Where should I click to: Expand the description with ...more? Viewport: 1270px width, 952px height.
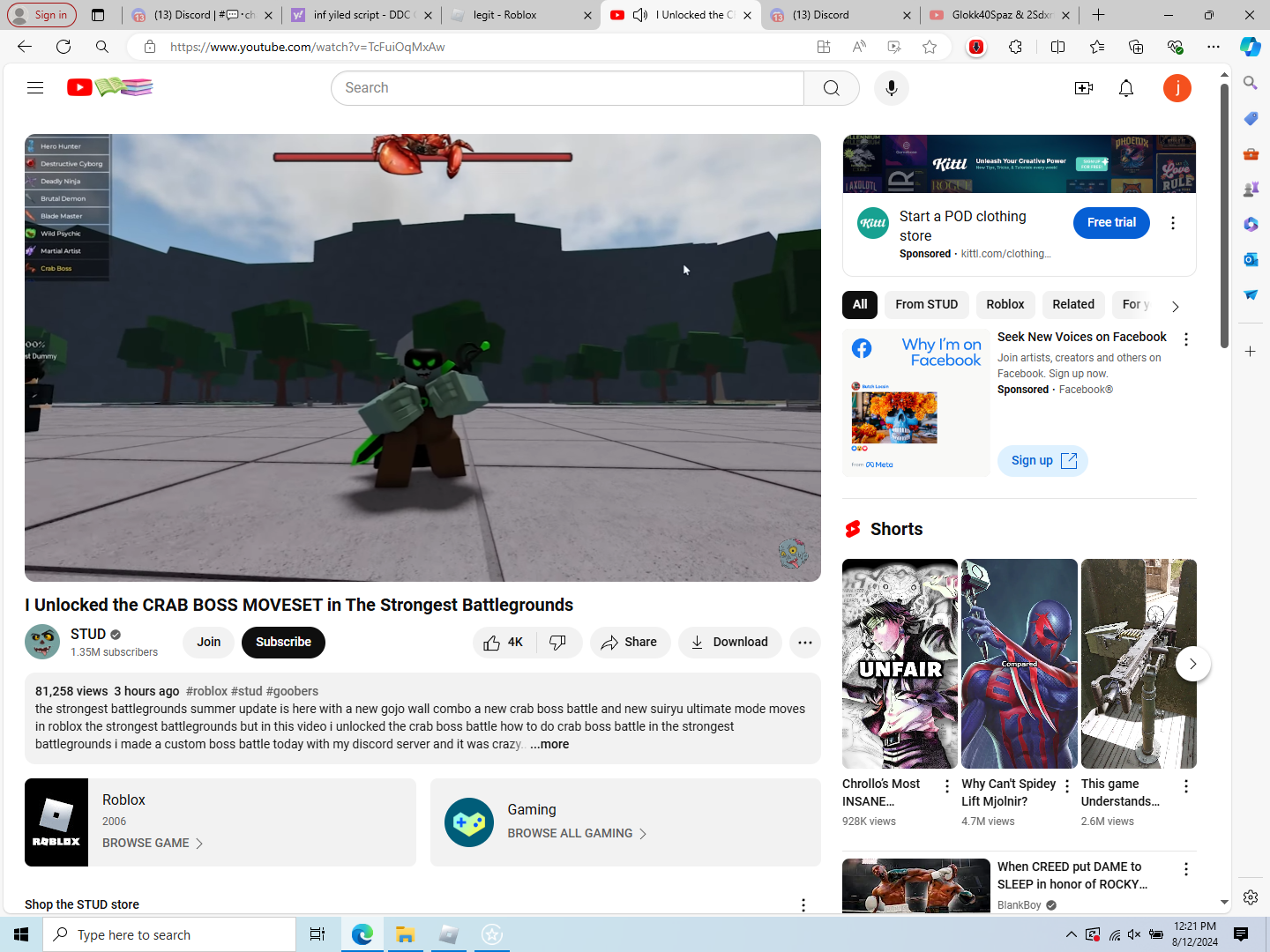[549, 745]
